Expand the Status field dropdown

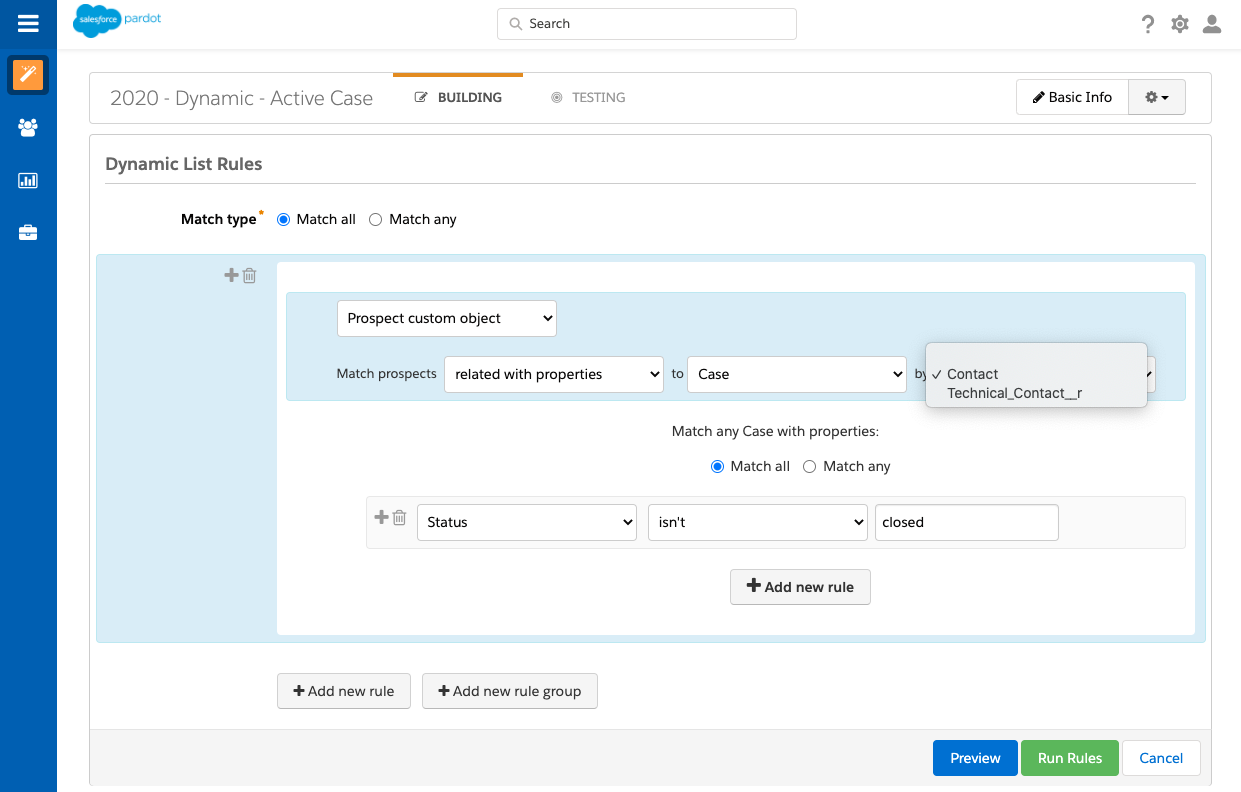click(526, 523)
